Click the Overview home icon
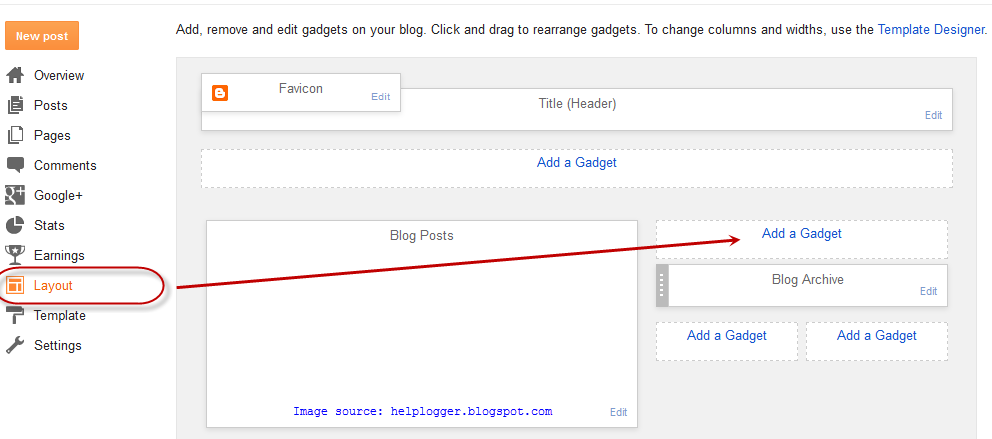This screenshot has width=992, height=439. click(15, 75)
